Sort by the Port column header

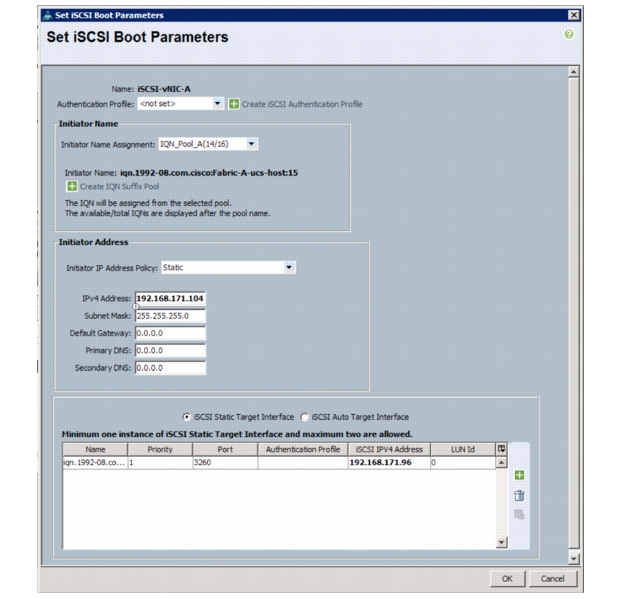click(x=225, y=449)
